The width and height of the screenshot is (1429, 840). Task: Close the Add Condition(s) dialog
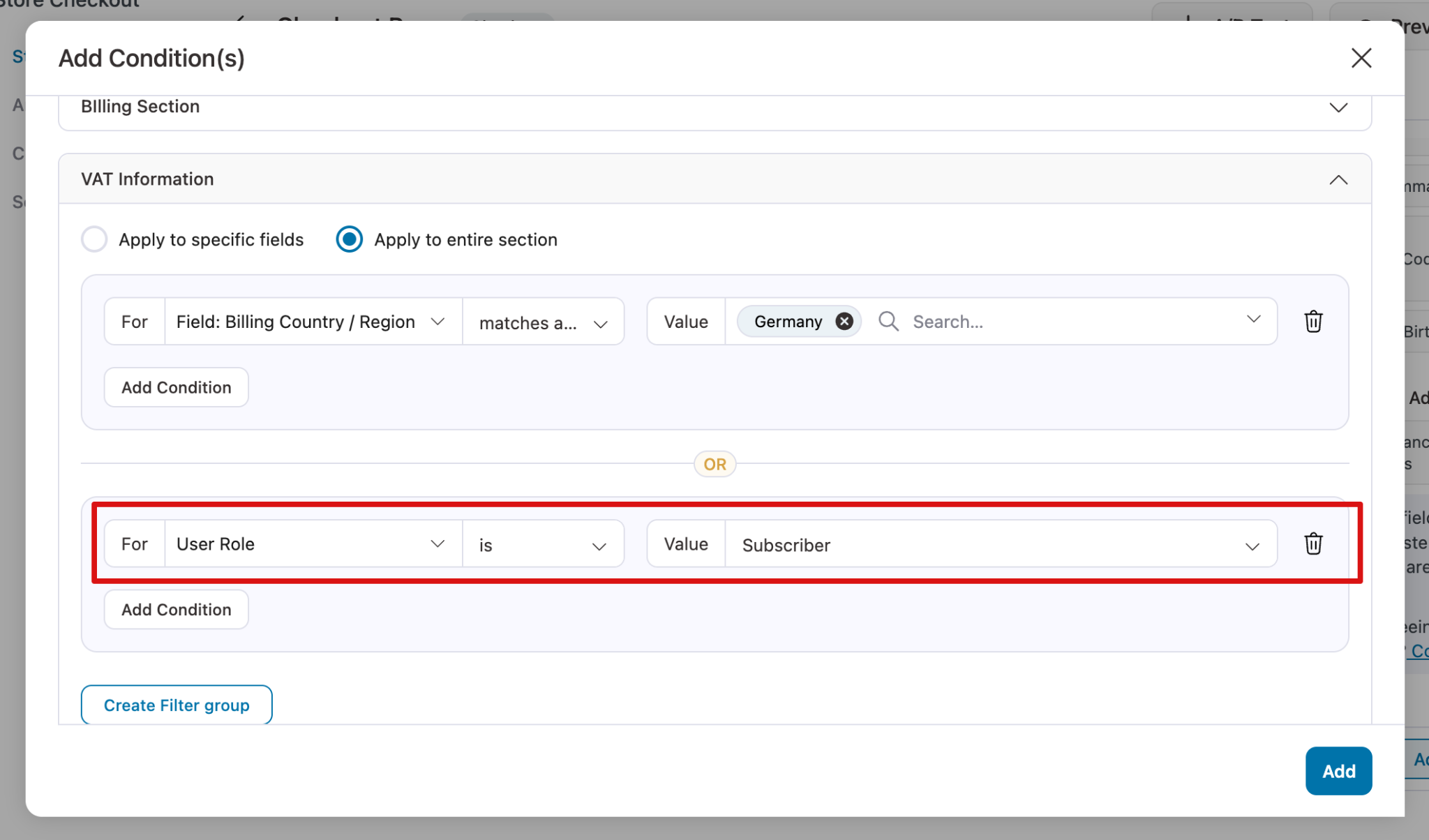pos(1360,59)
